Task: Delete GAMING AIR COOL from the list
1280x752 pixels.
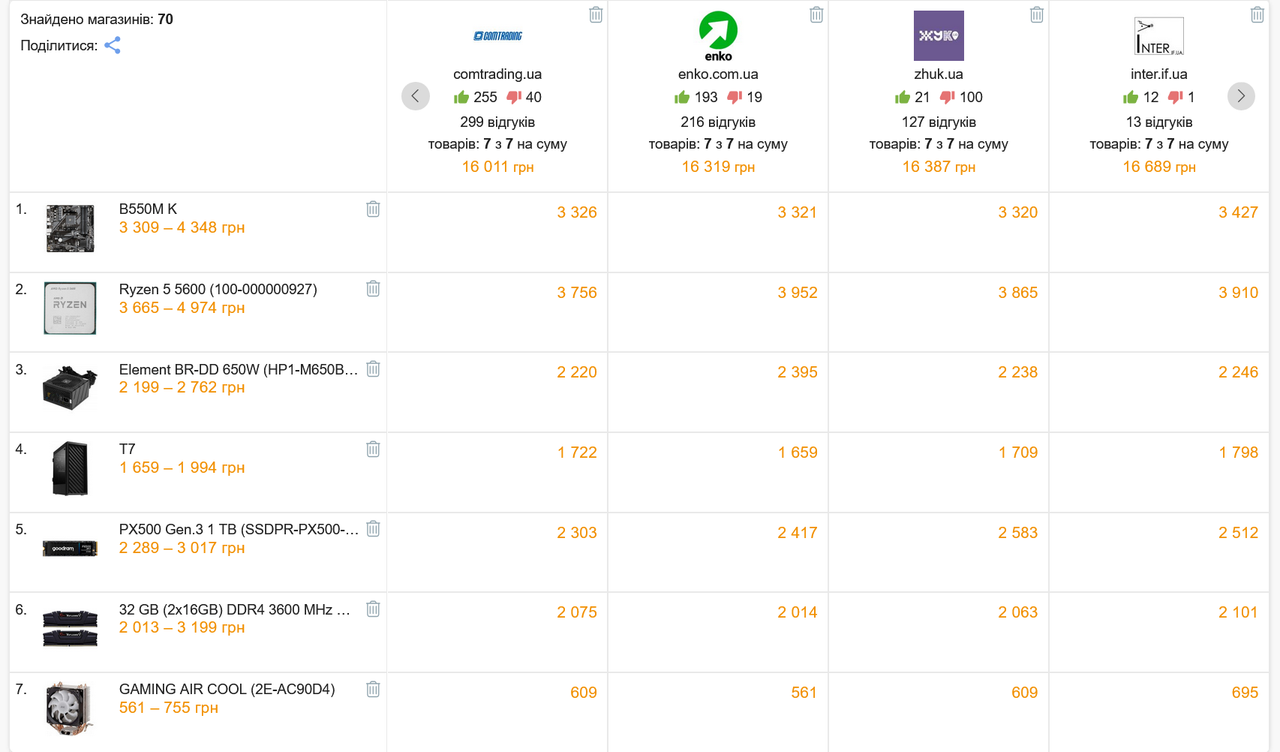Action: (373, 688)
